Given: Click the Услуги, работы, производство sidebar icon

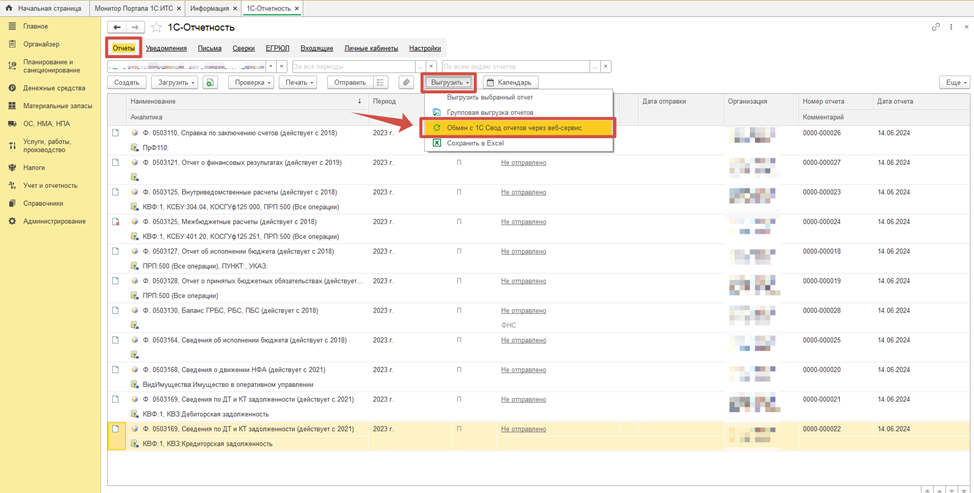Looking at the screenshot, I should tap(12, 146).
